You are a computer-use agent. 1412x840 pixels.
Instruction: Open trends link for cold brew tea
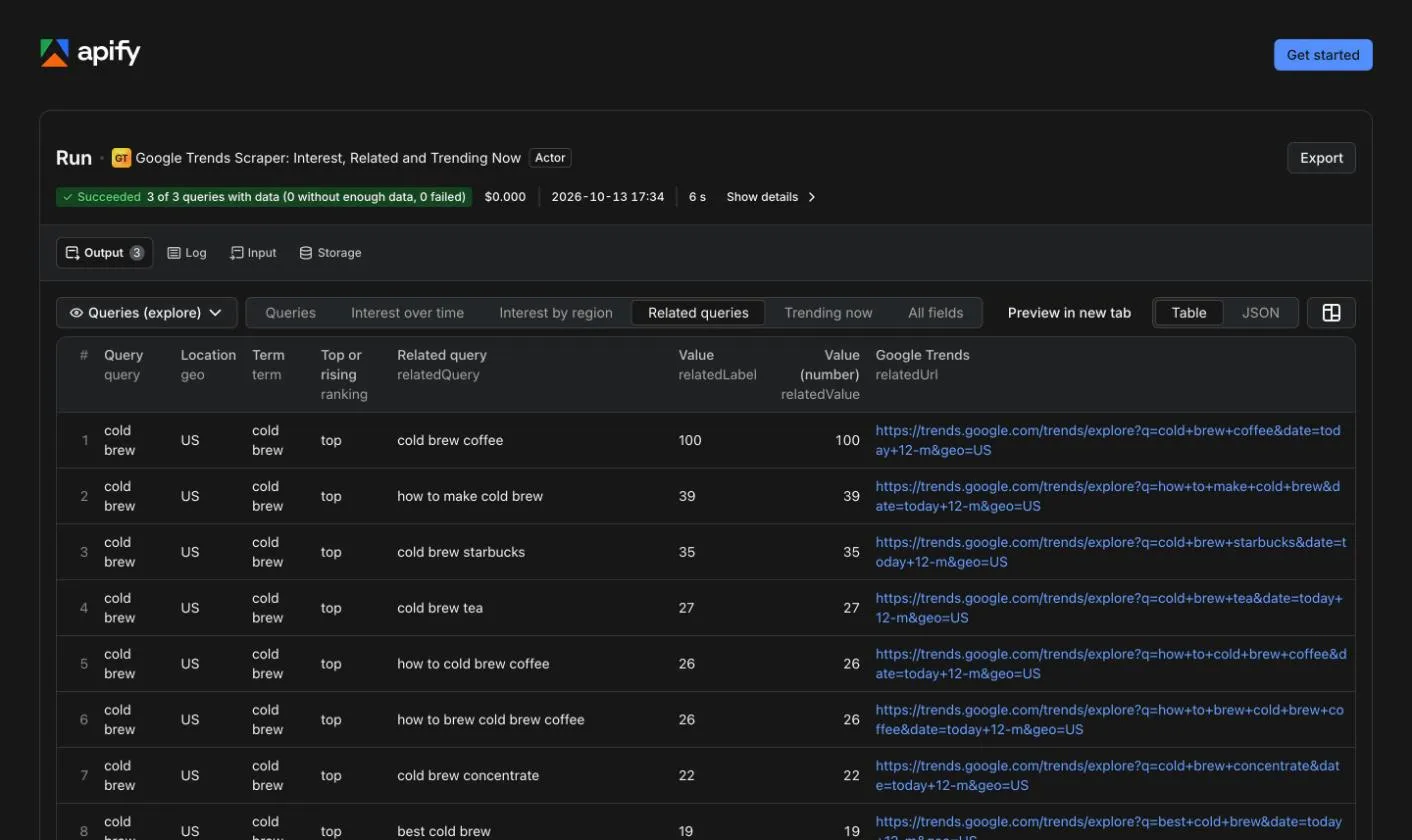[1109, 608]
